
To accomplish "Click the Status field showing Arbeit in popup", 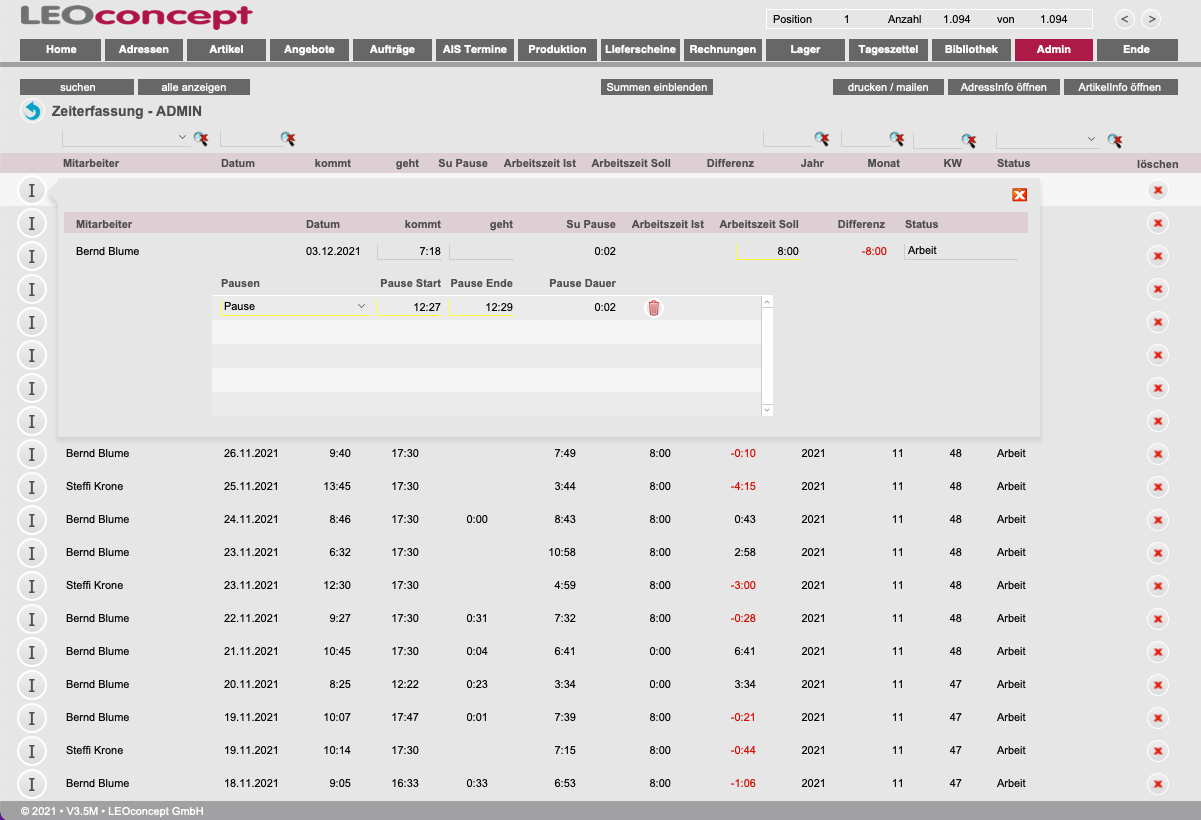I will [961, 251].
